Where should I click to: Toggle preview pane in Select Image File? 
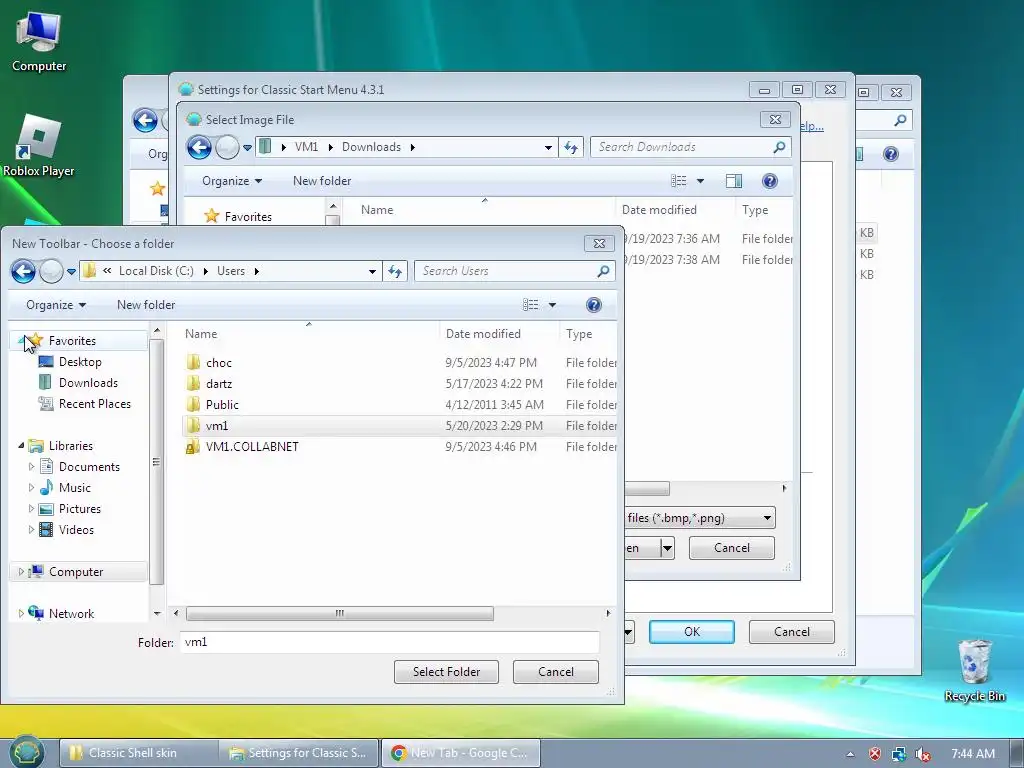click(x=734, y=181)
